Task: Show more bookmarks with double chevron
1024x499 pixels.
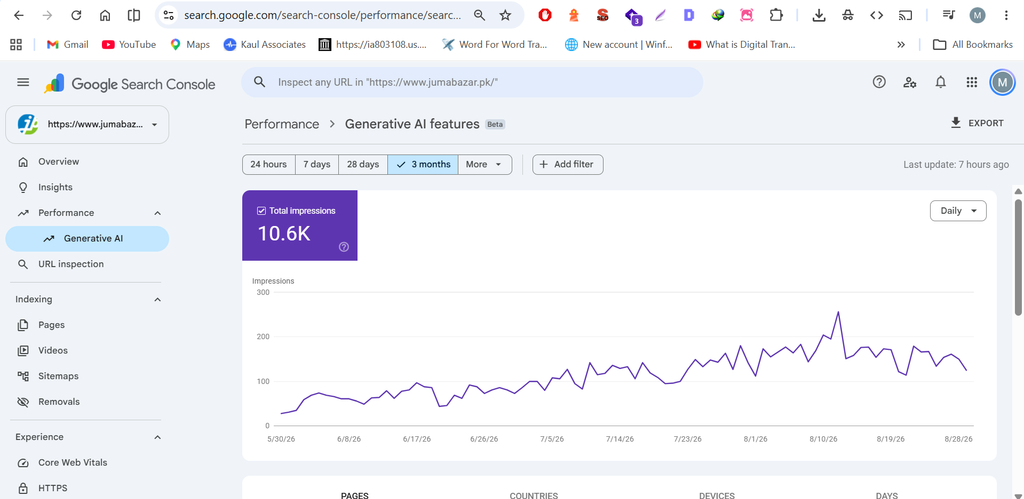Action: [901, 44]
